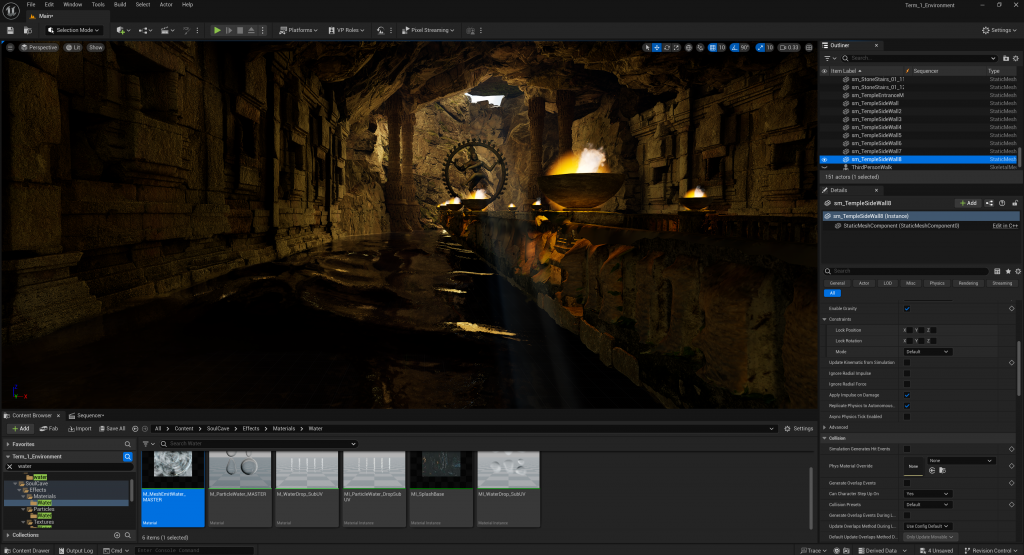Toggle Simulation Generates Hit Events checkbox
The width and height of the screenshot is (1024, 555).
pyautogui.click(x=906, y=449)
